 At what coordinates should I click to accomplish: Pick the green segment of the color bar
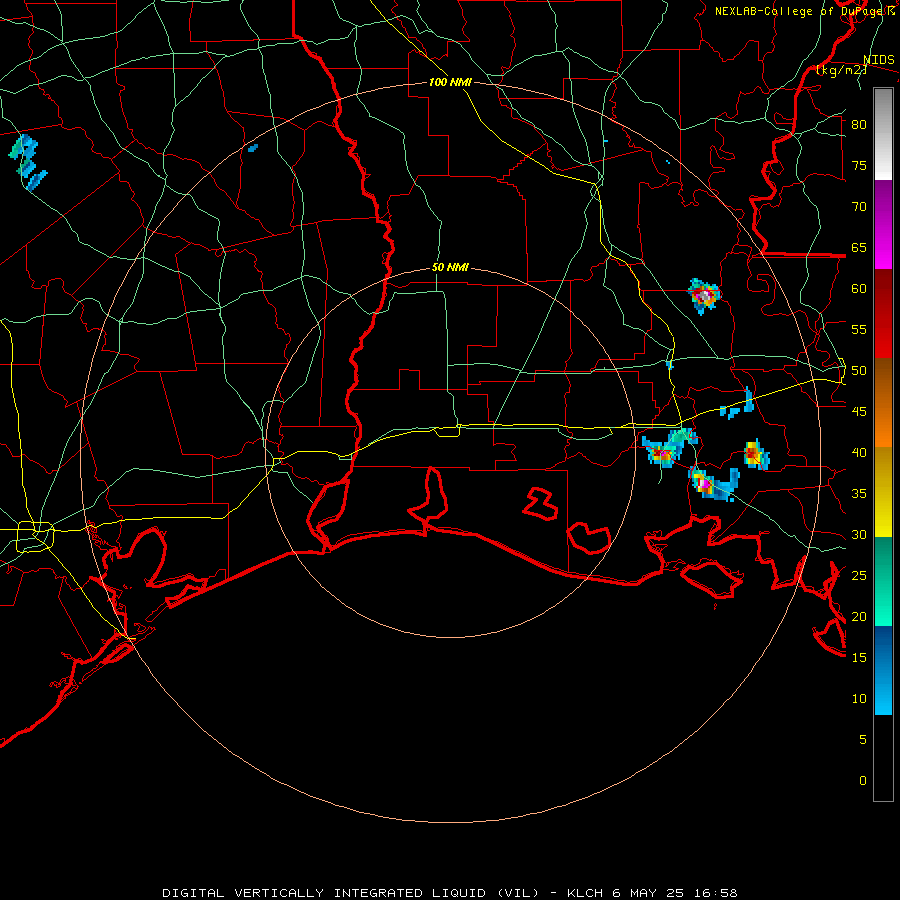click(x=883, y=581)
